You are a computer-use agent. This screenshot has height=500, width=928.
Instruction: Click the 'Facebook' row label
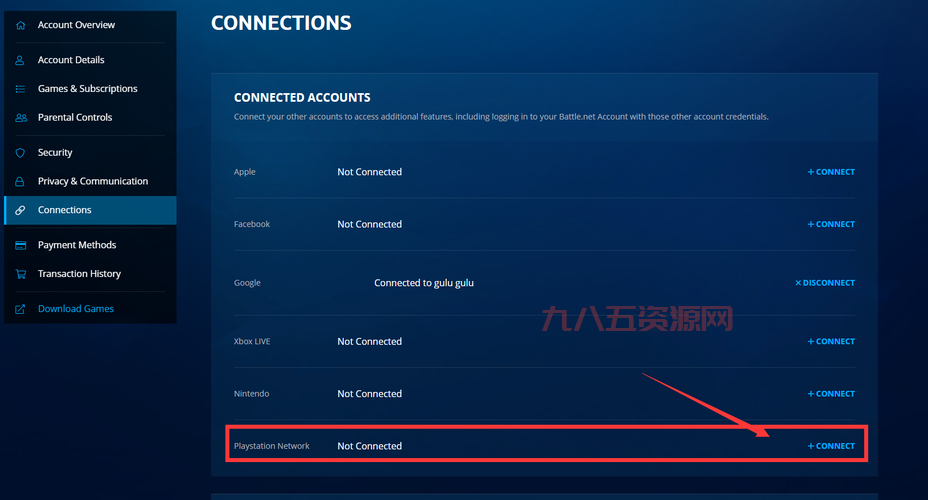tap(252, 224)
